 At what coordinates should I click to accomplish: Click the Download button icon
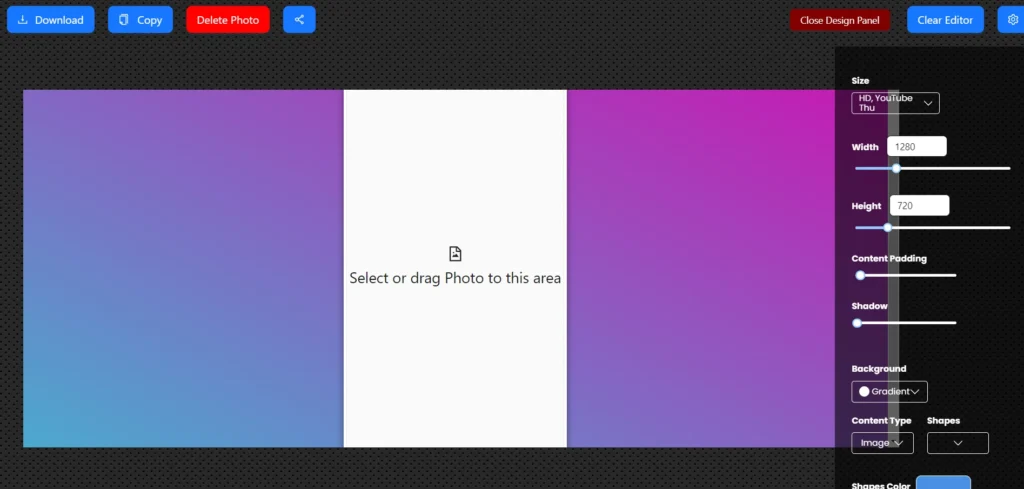tap(23, 20)
